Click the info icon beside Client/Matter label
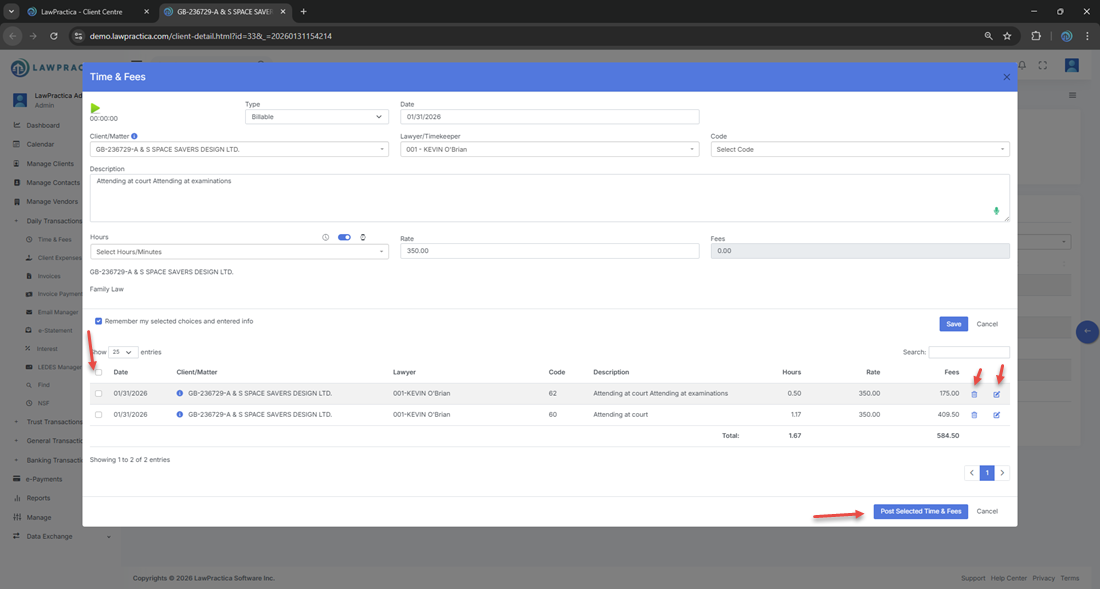This screenshot has height=589, width=1100. [x=135, y=136]
